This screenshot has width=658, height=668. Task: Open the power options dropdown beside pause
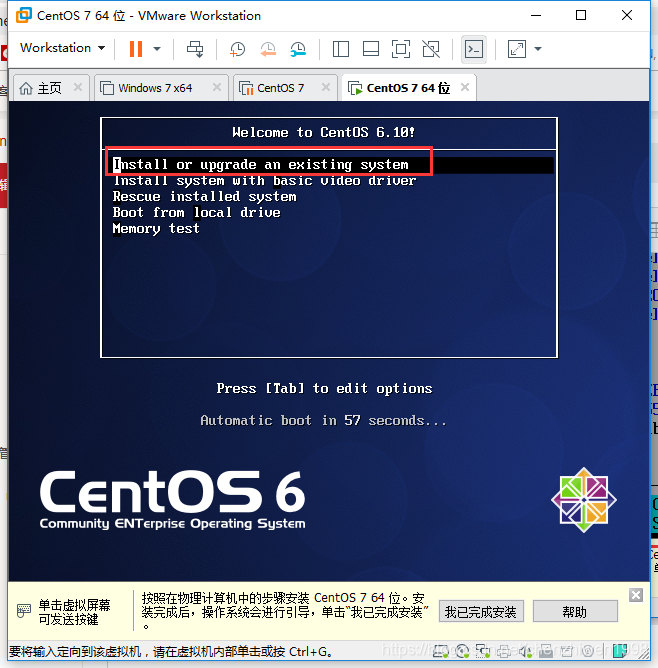pos(157,49)
